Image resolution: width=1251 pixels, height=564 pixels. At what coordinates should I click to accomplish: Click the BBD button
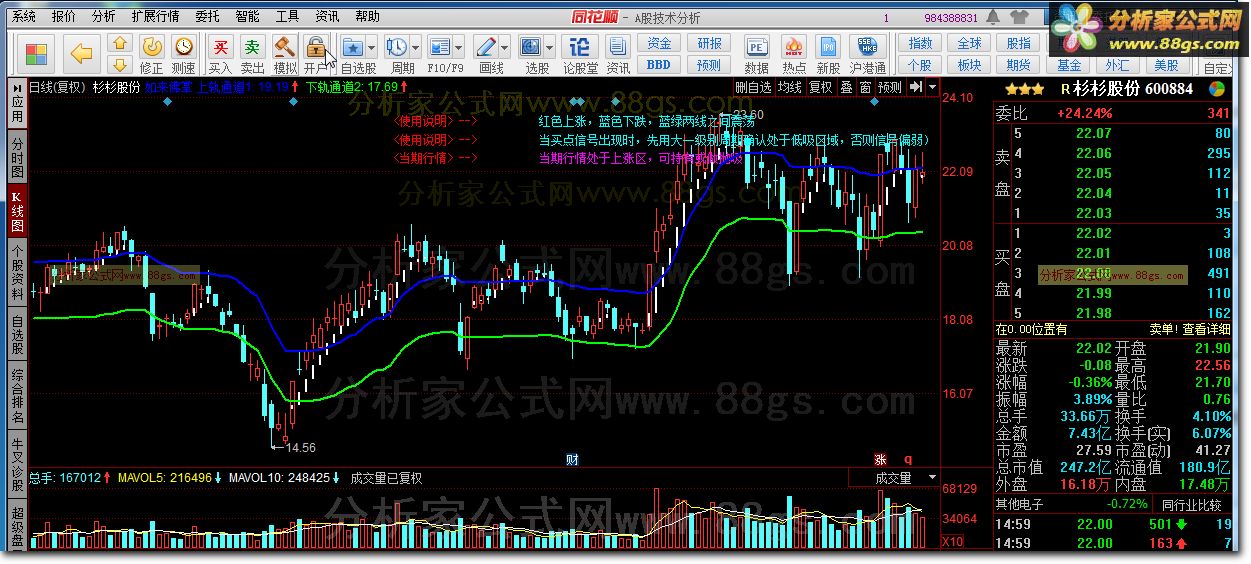[x=659, y=65]
